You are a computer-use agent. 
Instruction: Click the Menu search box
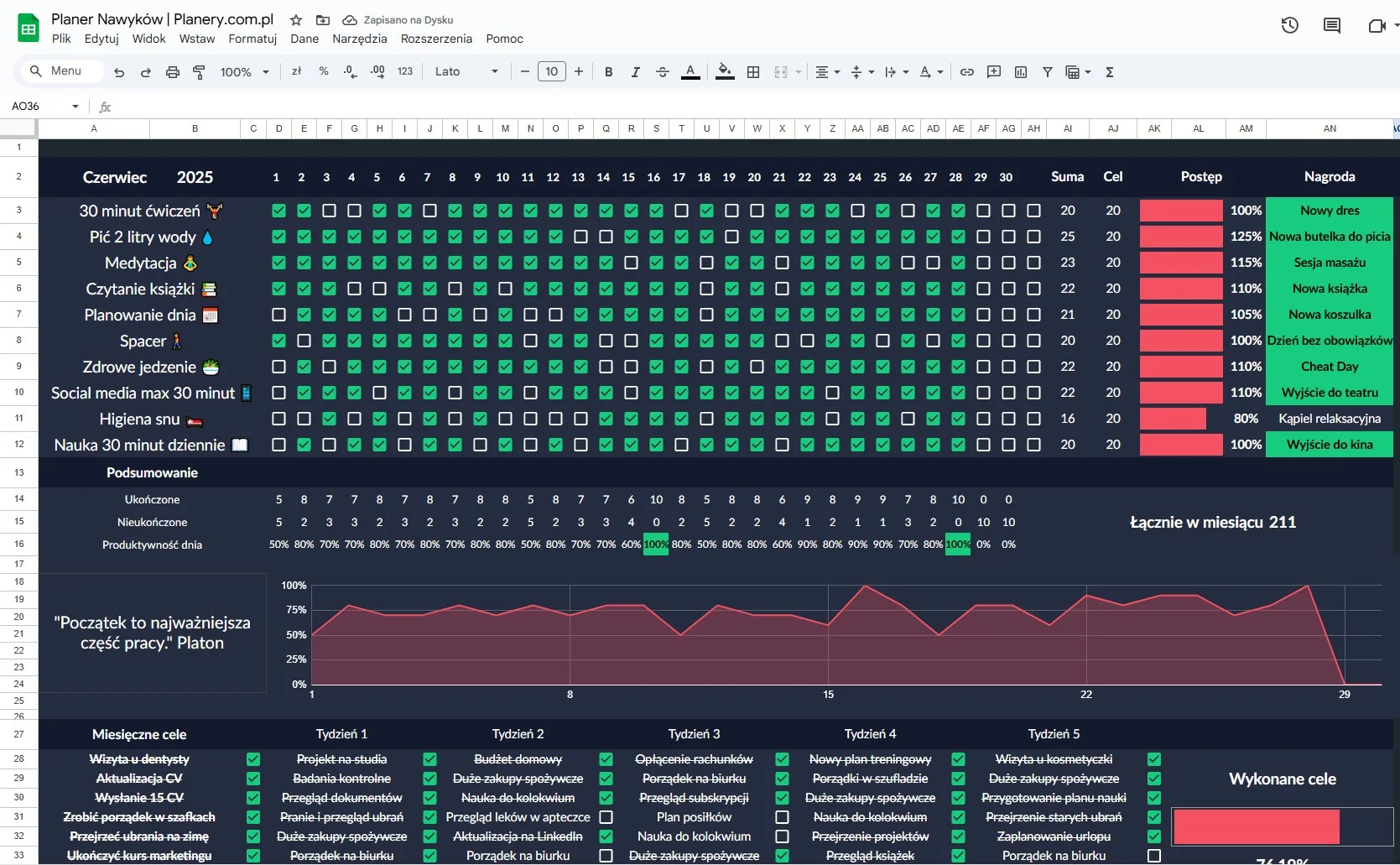61,71
